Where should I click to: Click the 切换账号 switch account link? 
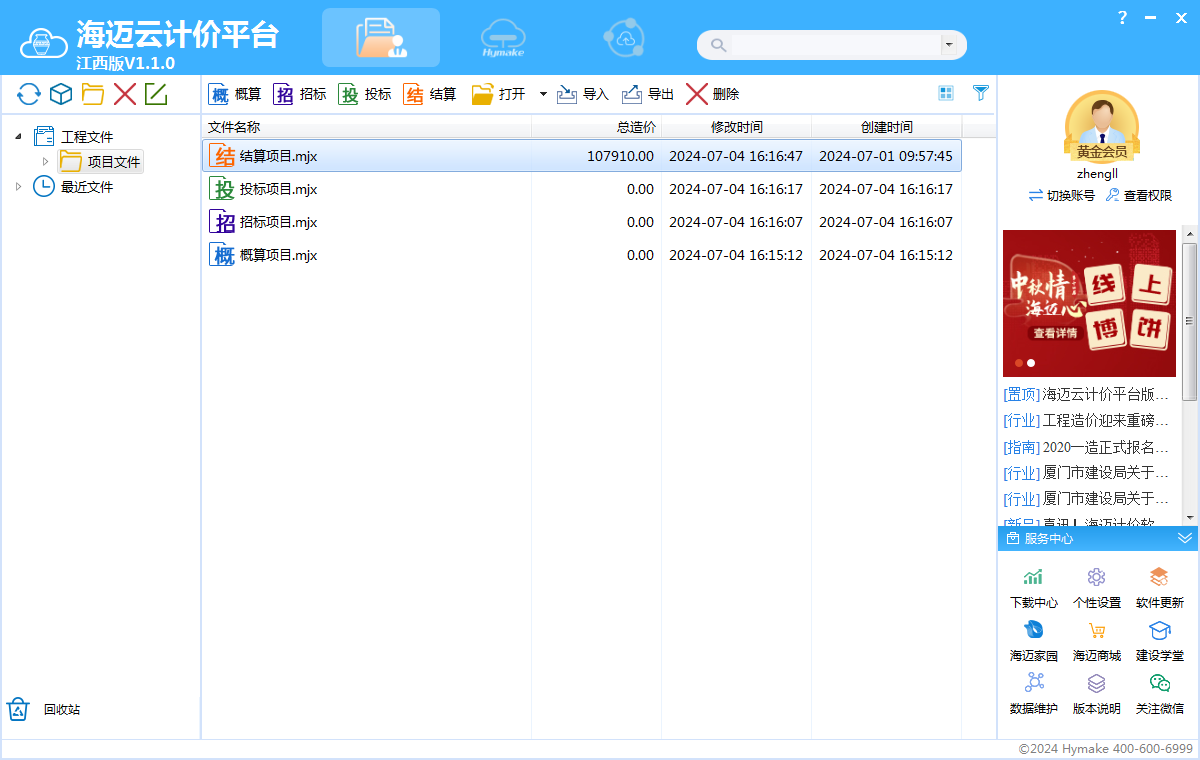tap(1061, 196)
